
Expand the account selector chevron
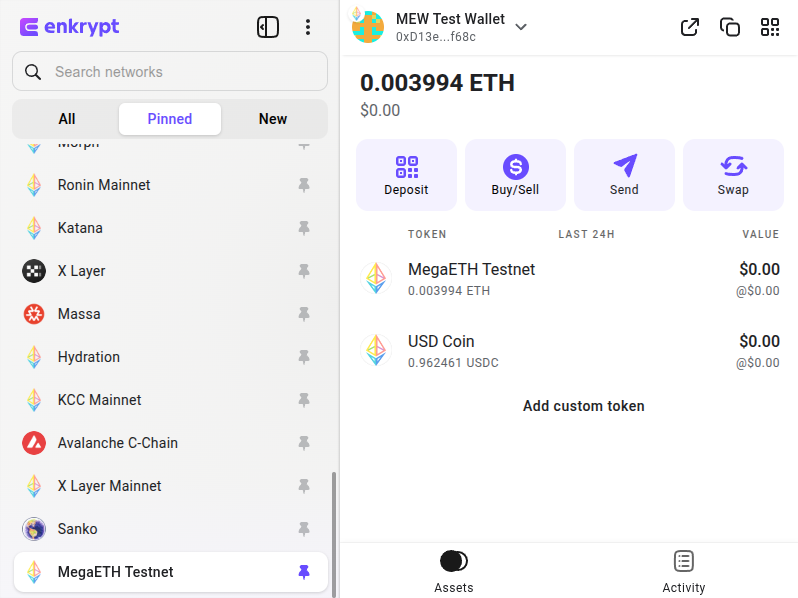pos(521,27)
